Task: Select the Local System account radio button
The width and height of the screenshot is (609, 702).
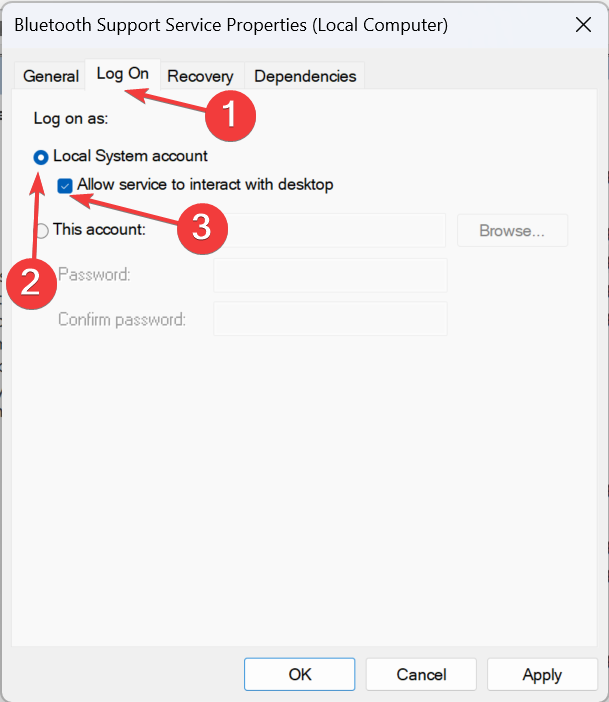Action: (41, 157)
